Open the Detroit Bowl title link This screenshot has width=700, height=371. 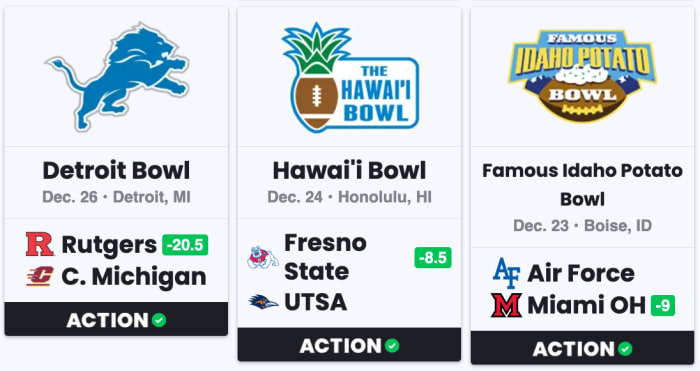[x=117, y=171]
